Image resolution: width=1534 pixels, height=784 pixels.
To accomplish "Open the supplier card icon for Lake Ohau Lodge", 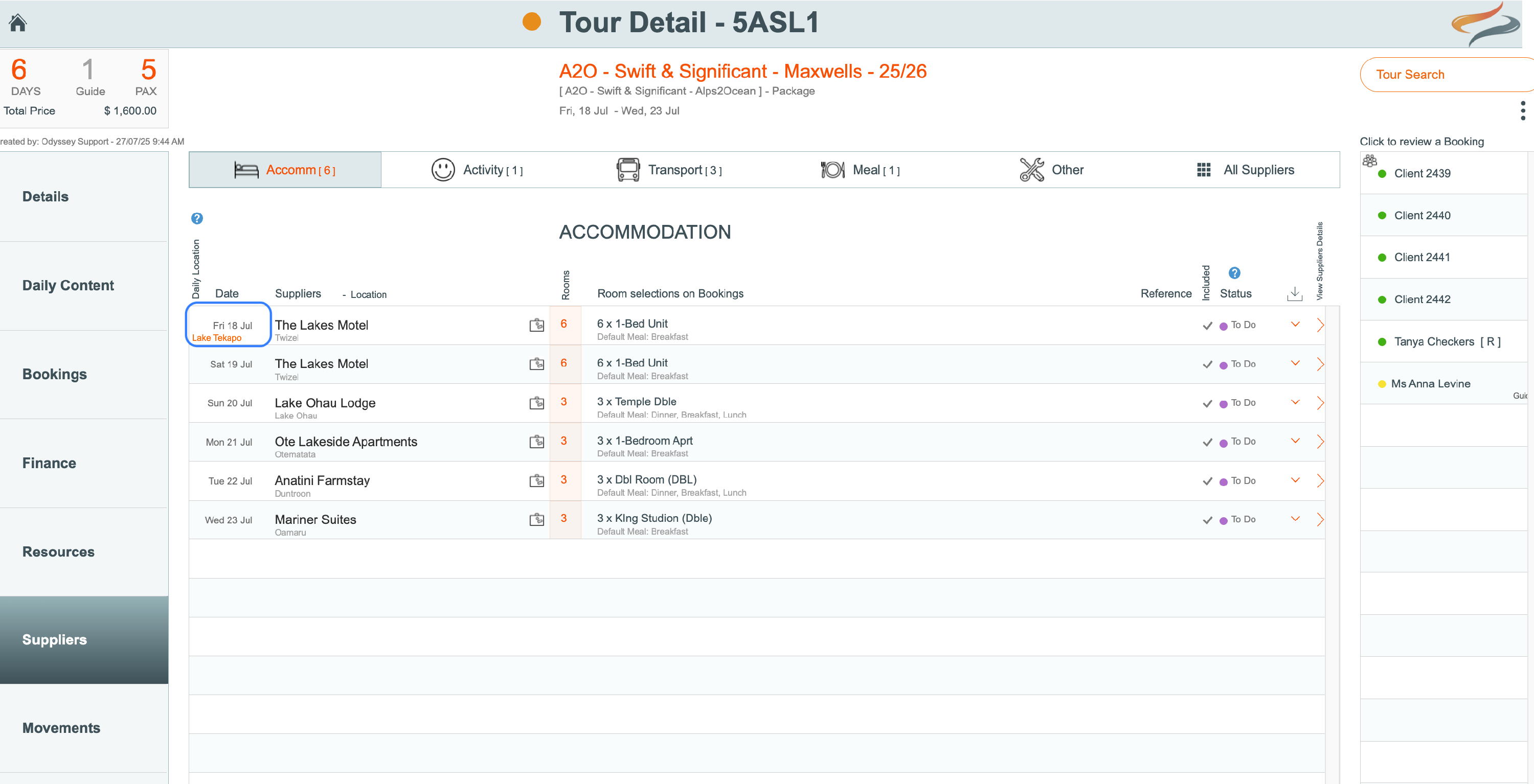I will click(536, 403).
